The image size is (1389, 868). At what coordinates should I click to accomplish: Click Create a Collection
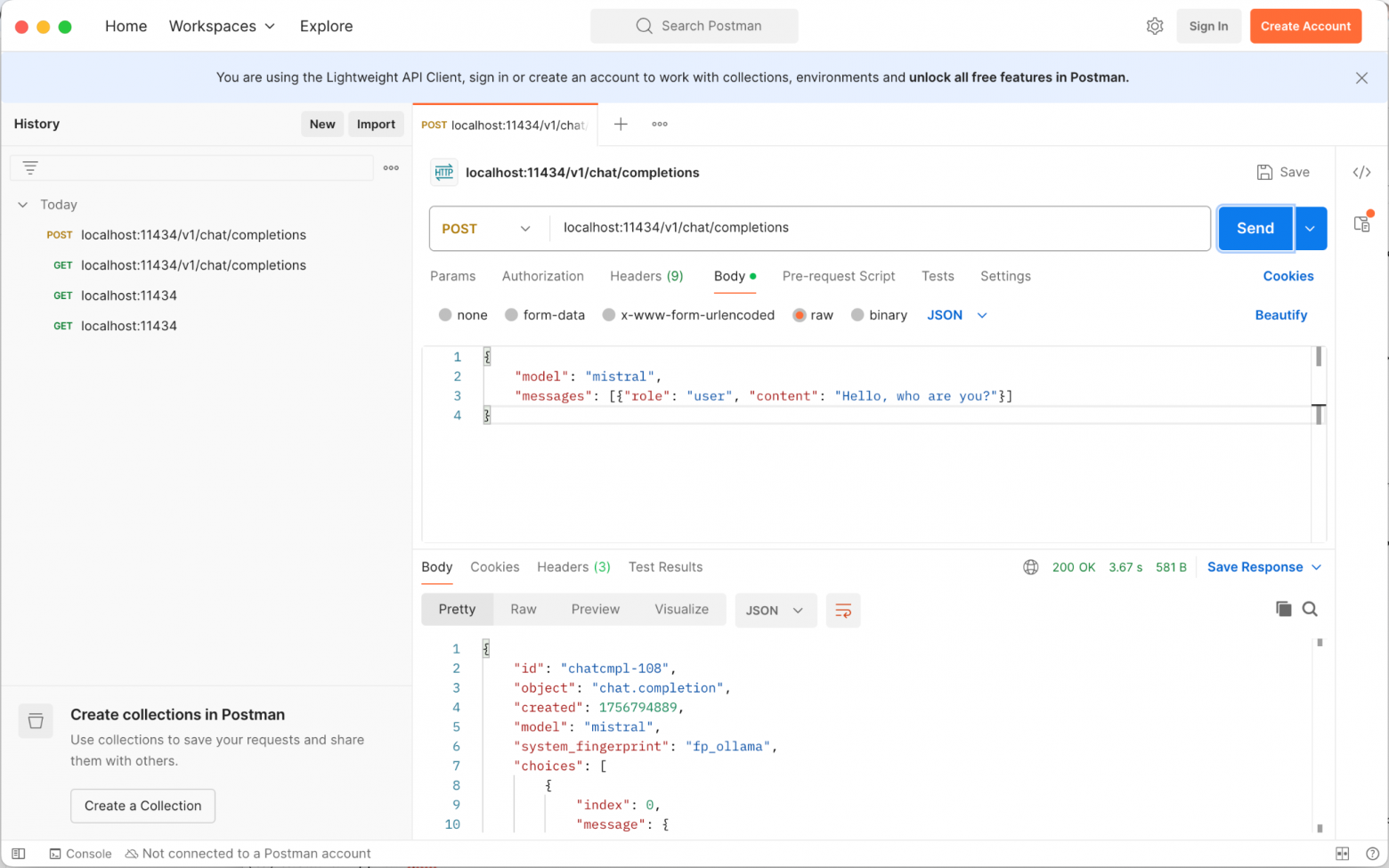(x=143, y=806)
